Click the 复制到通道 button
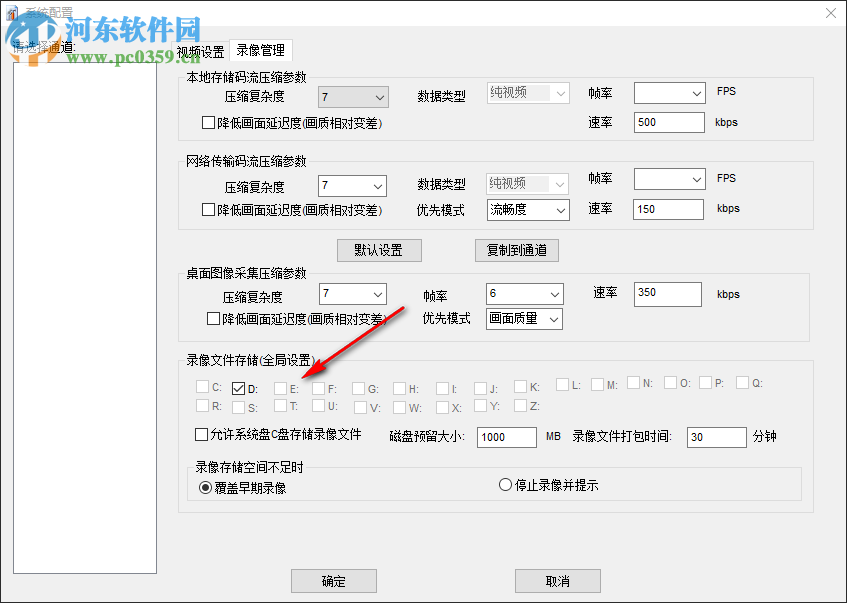 pyautogui.click(x=516, y=250)
